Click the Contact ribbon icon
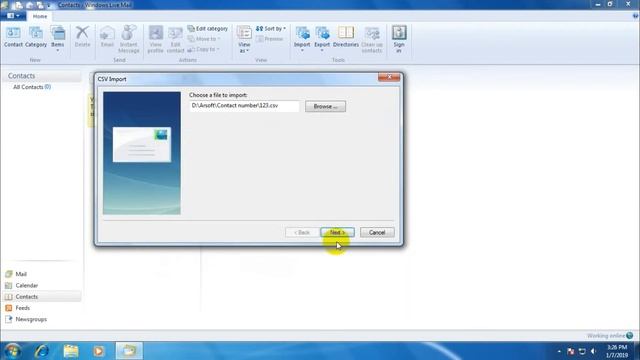Viewport: 640px width, 360px height. pyautogui.click(x=13, y=37)
